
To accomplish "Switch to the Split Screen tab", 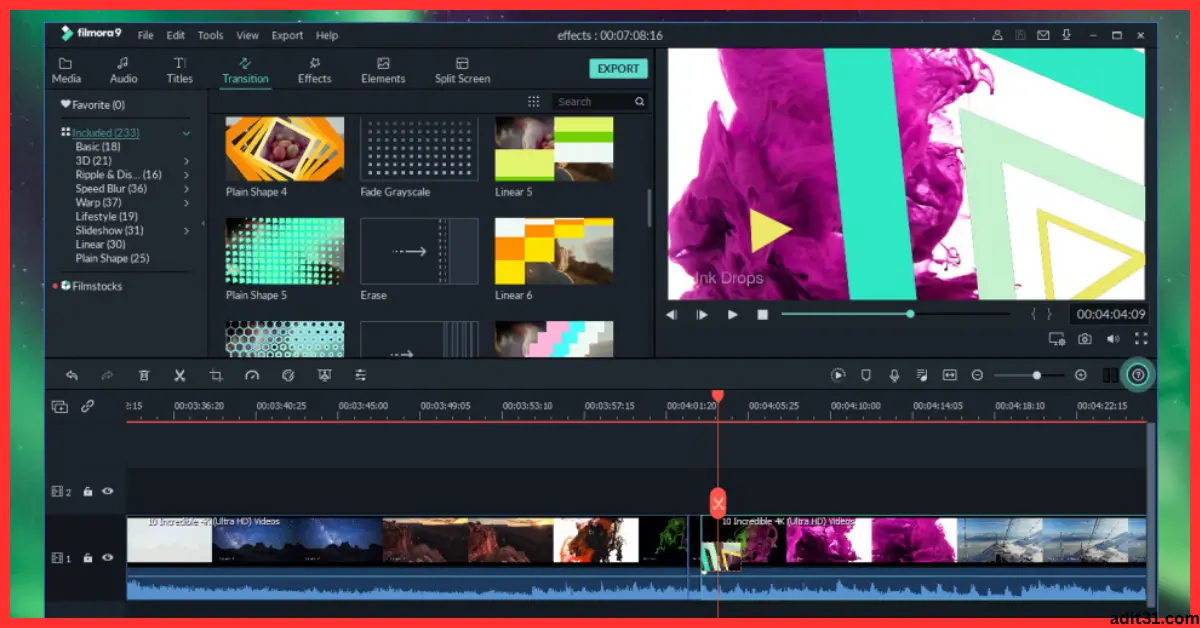I will click(462, 71).
